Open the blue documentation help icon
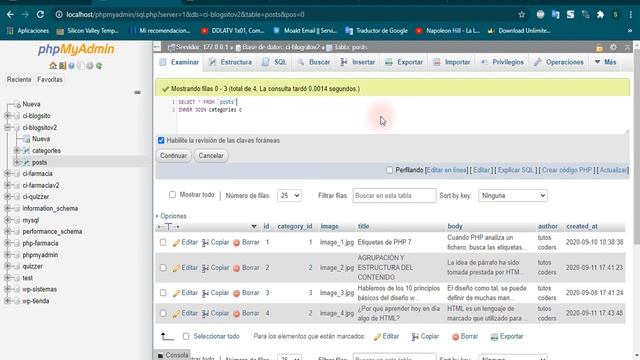This screenshot has width=640, height=360. (71, 65)
